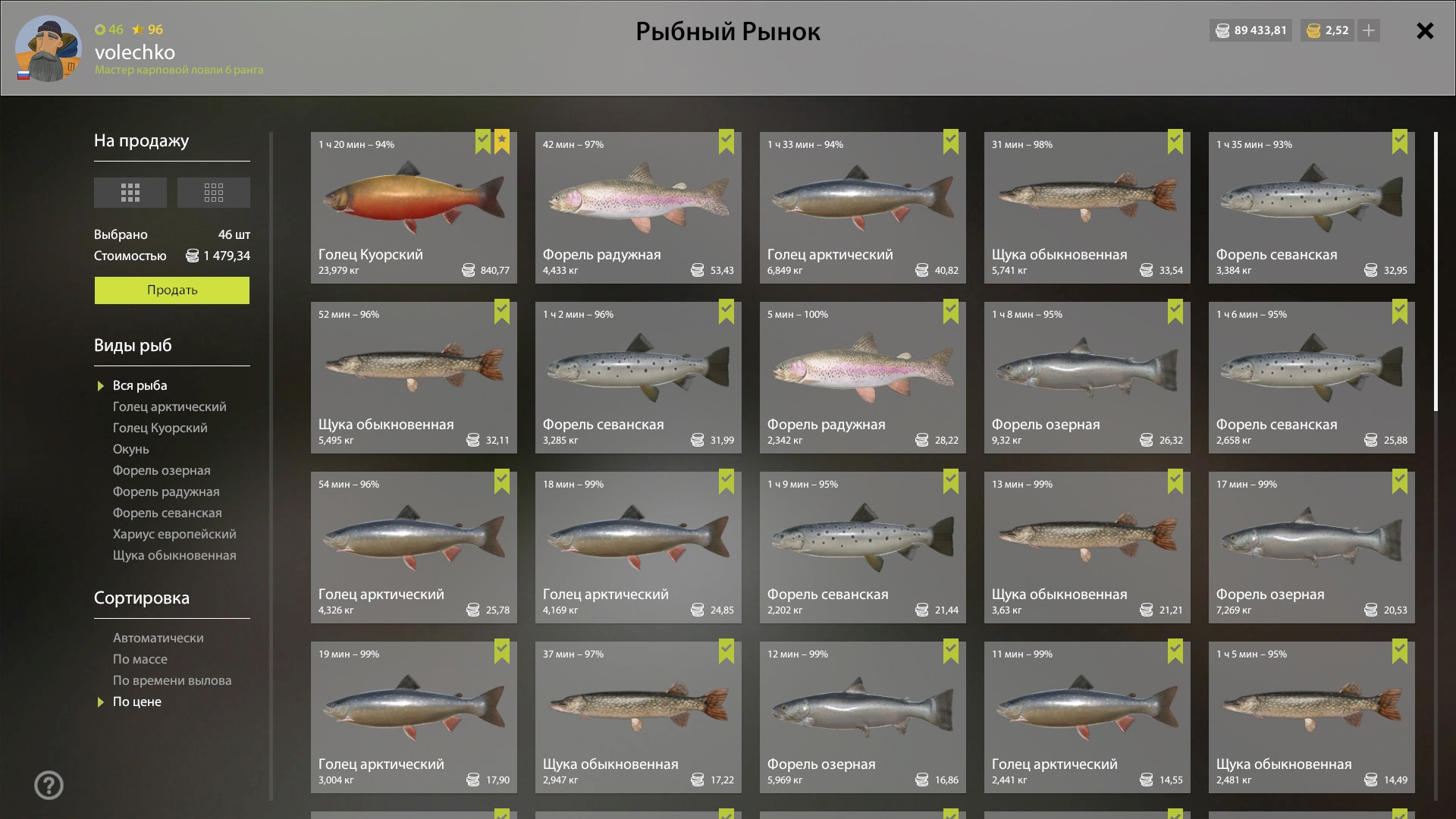Screen dimensions: 1456x819
Task: Filter by Голец арктический species
Action: pyautogui.click(x=170, y=406)
